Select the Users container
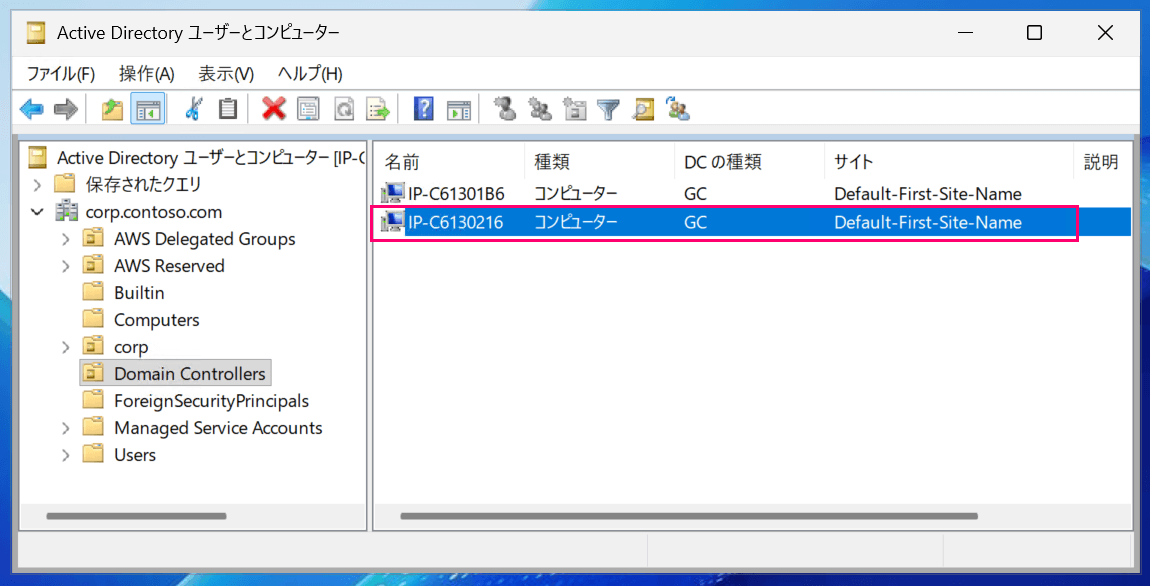The height and width of the screenshot is (586, 1150). pos(135,455)
